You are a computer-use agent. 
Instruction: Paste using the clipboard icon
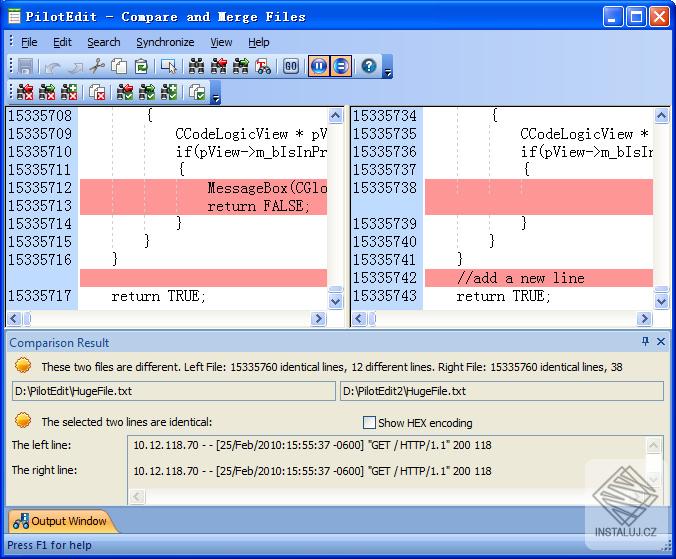coord(141,66)
